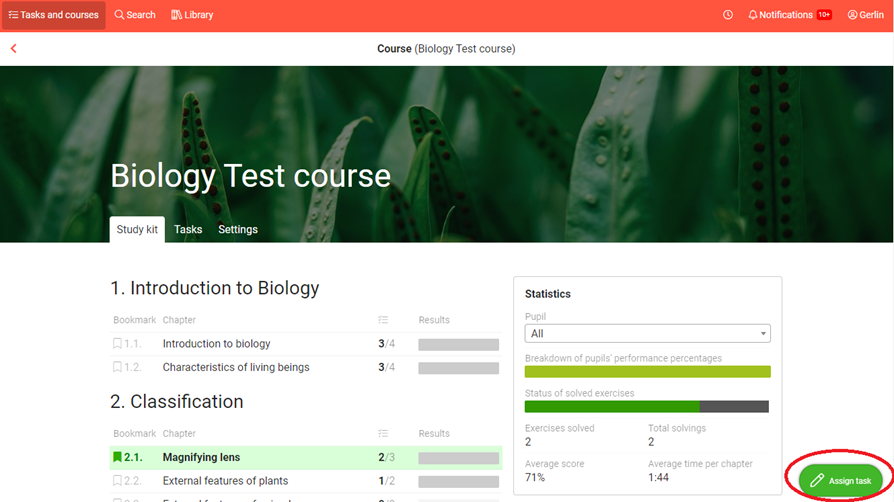Open the Library from the top bar
Viewport: 894px width, 502px height.
pos(192,15)
